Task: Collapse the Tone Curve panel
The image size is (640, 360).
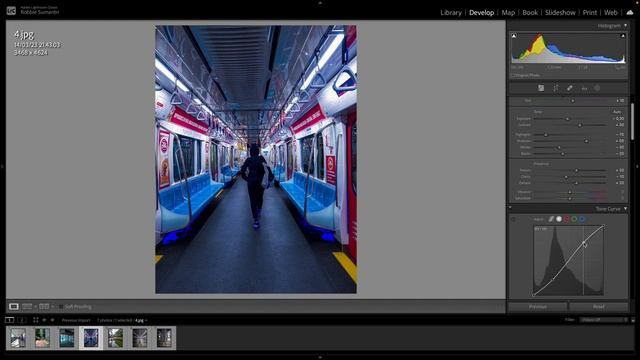Action: (x=625, y=209)
